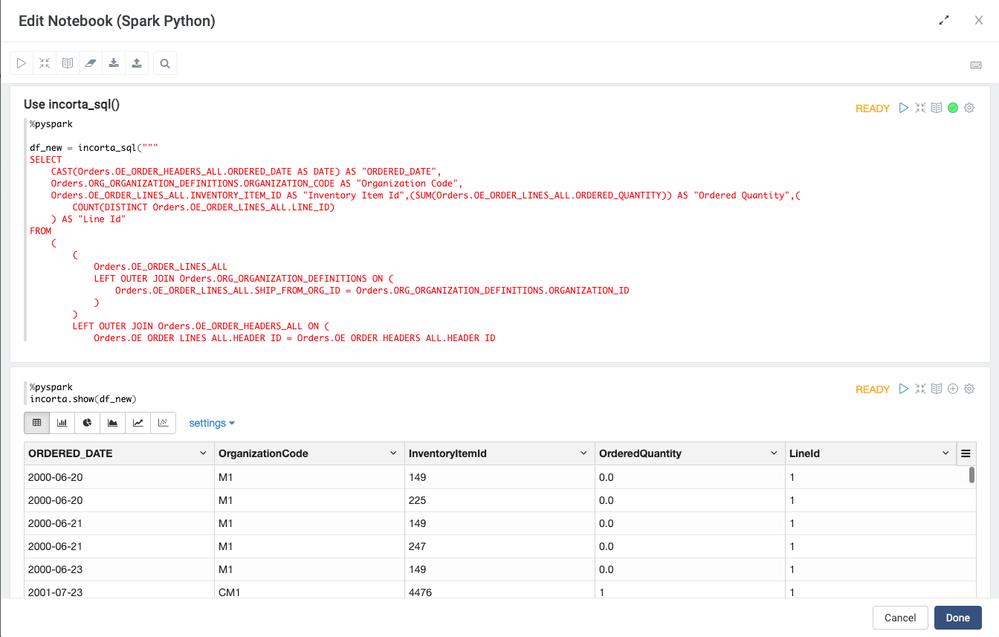The height and width of the screenshot is (637, 999).
Task: Click the eraser icon to clear output
Action: point(91,63)
